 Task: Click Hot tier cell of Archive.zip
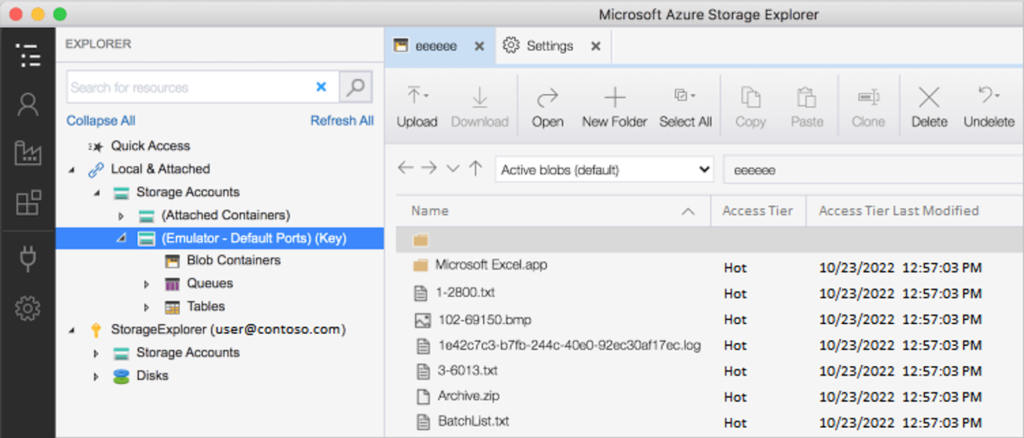(x=735, y=397)
